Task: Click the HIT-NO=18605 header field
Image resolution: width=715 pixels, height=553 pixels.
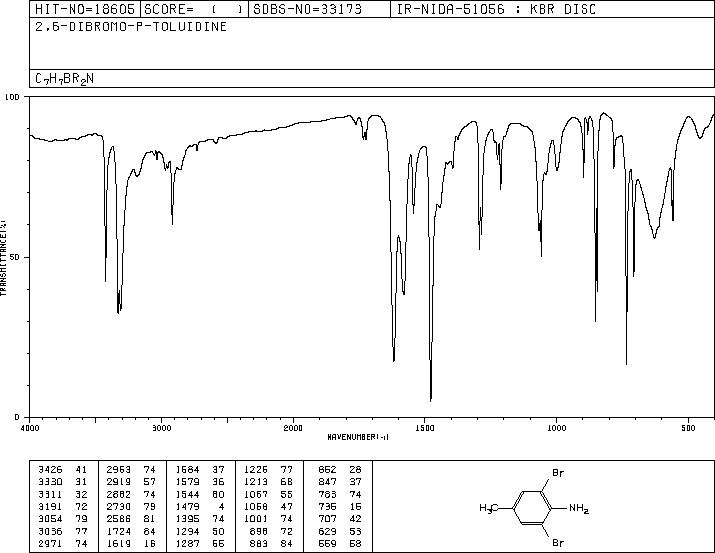Action: tap(85, 9)
